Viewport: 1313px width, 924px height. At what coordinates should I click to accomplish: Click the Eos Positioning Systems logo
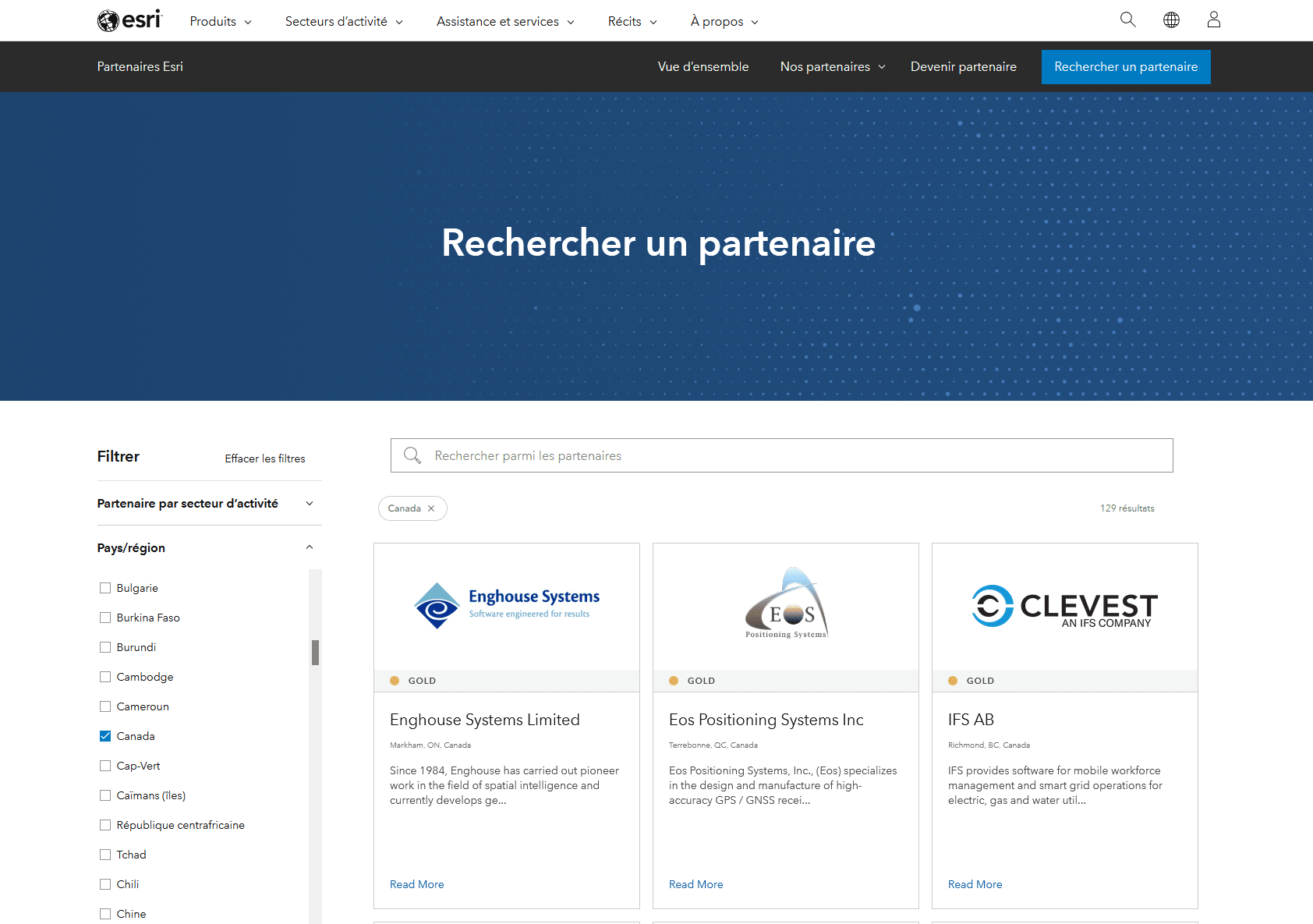click(786, 603)
